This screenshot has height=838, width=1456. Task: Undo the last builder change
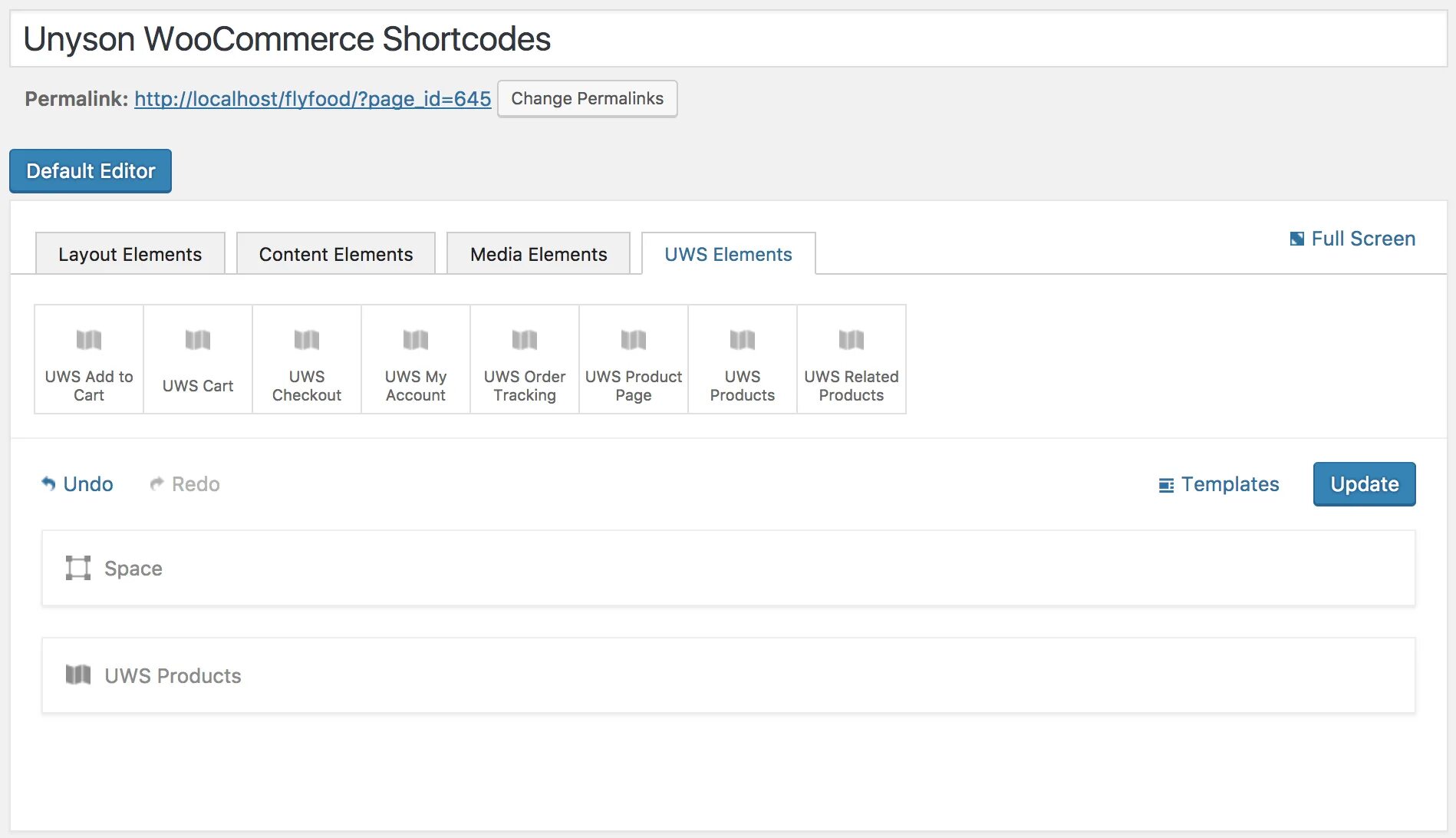tap(88, 484)
